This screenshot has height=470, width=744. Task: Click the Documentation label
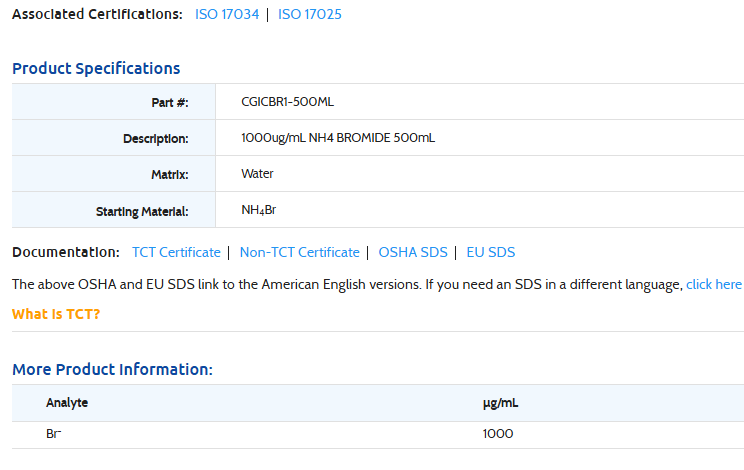pyautogui.click(x=65, y=253)
